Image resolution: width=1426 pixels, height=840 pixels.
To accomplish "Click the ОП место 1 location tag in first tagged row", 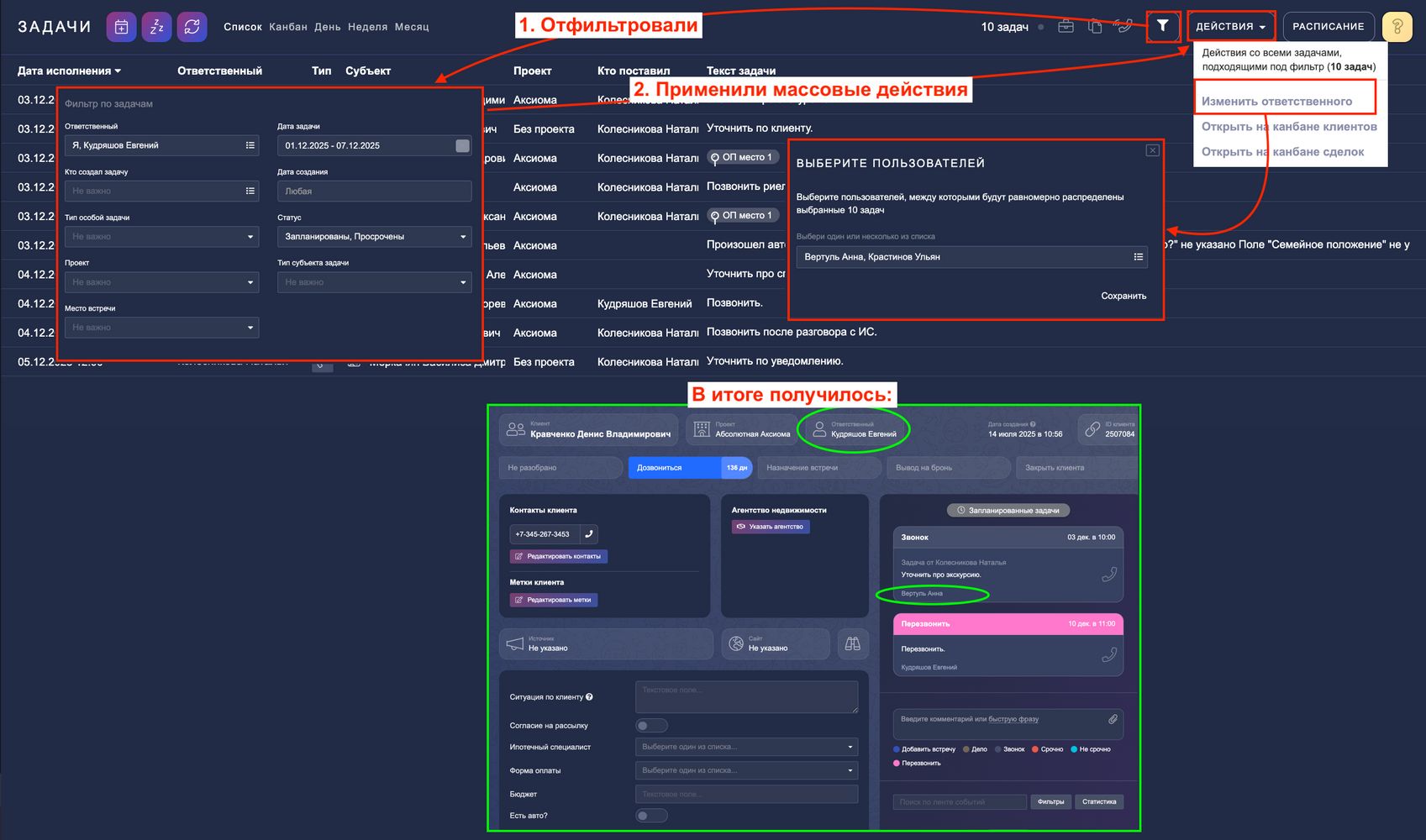I will (744, 158).
